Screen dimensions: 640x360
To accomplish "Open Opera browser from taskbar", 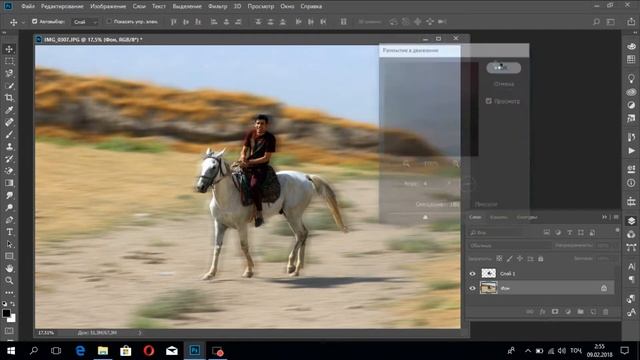I will pyautogui.click(x=149, y=351).
